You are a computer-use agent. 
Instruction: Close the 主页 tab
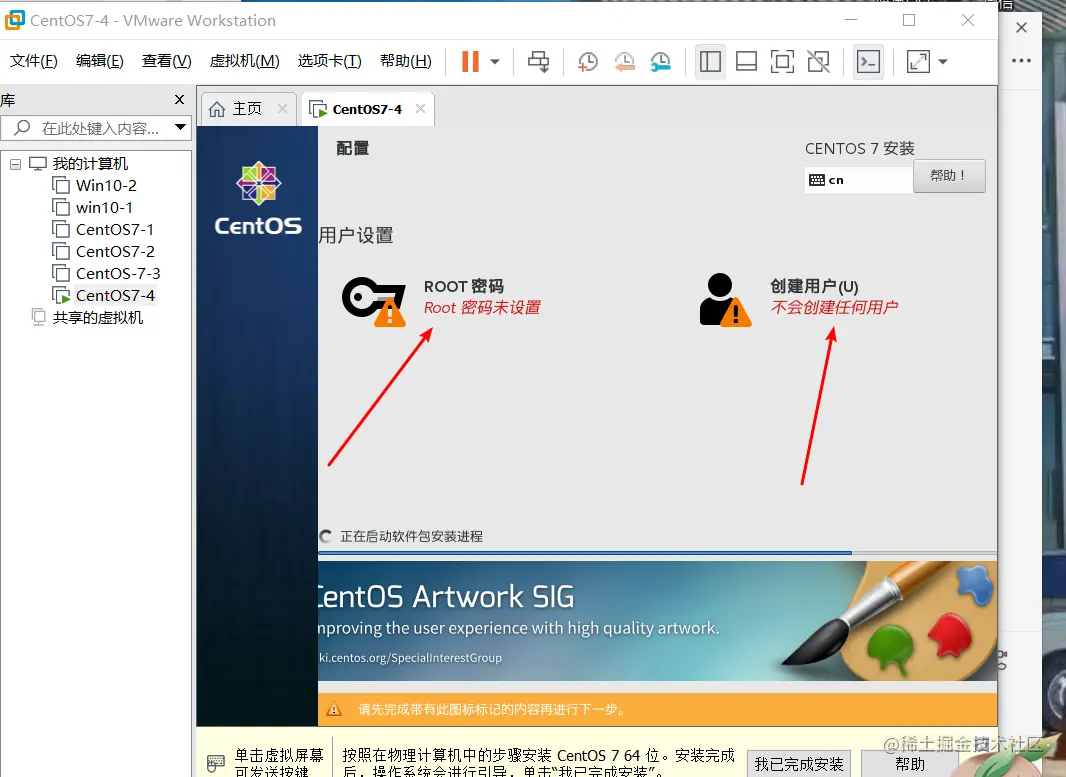282,109
